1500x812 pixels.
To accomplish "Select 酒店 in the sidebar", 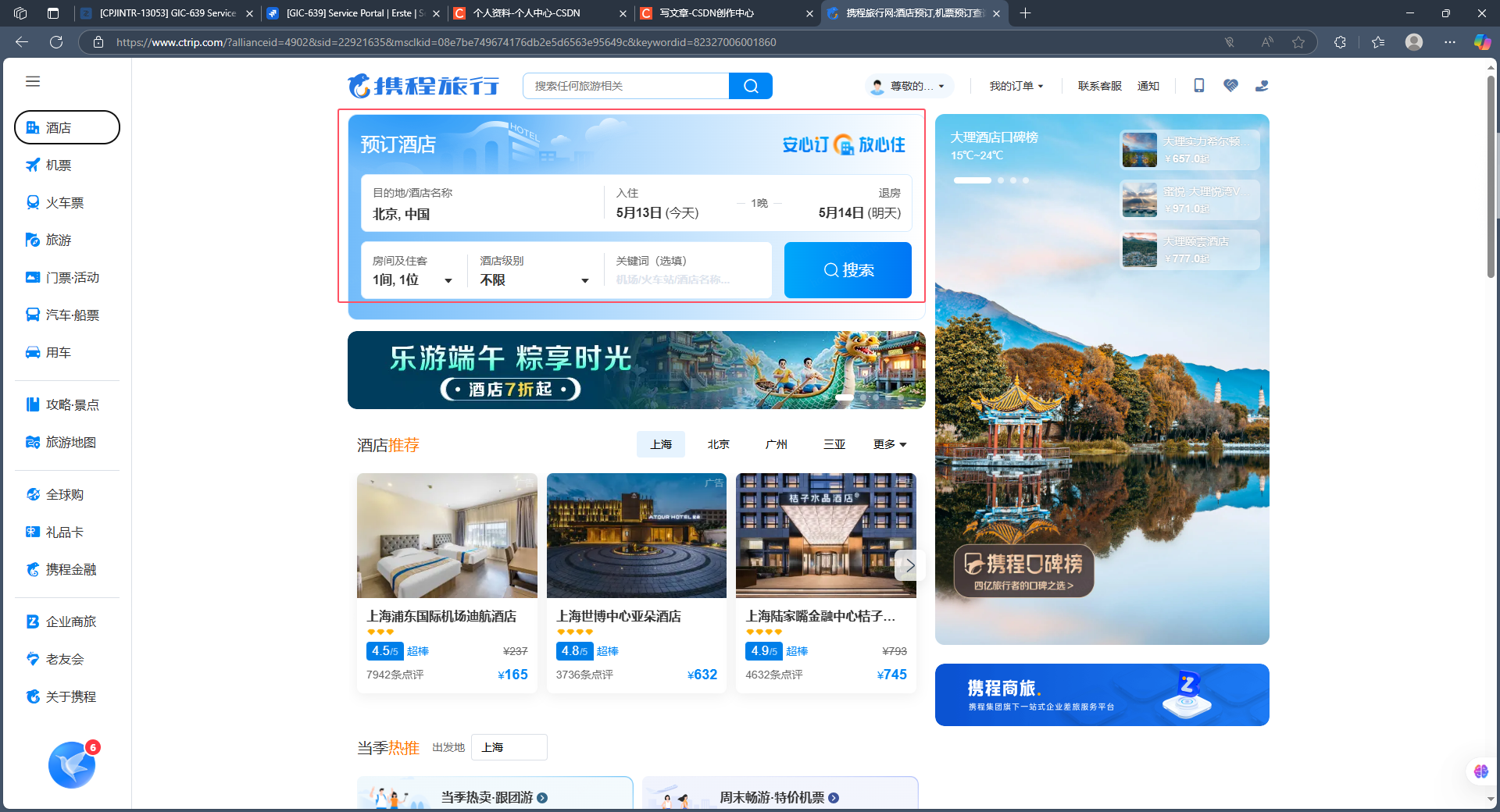I will coord(67,127).
